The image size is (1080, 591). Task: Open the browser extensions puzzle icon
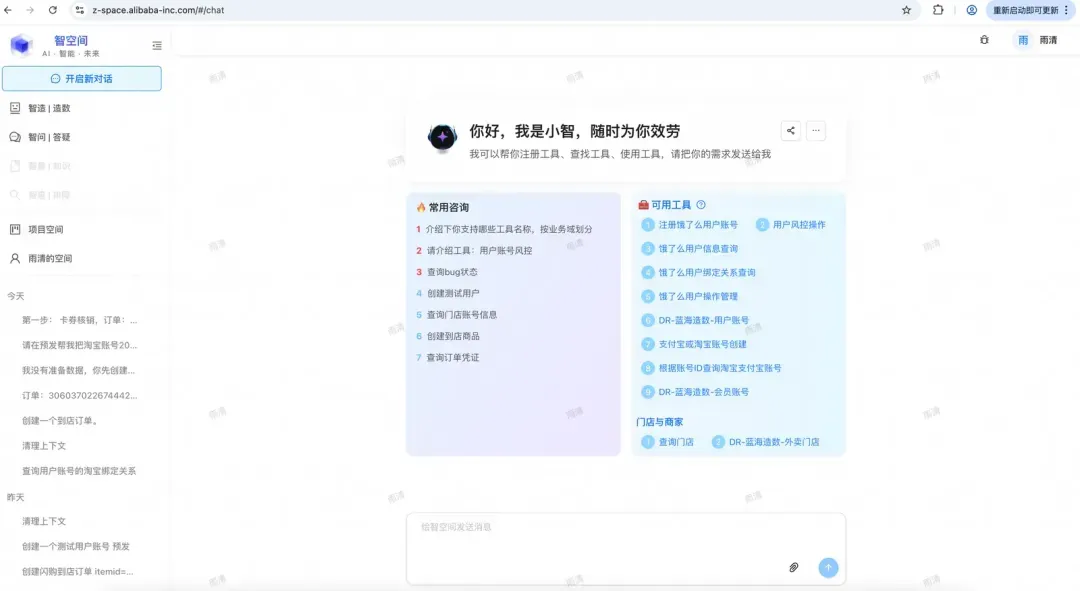tap(938, 10)
